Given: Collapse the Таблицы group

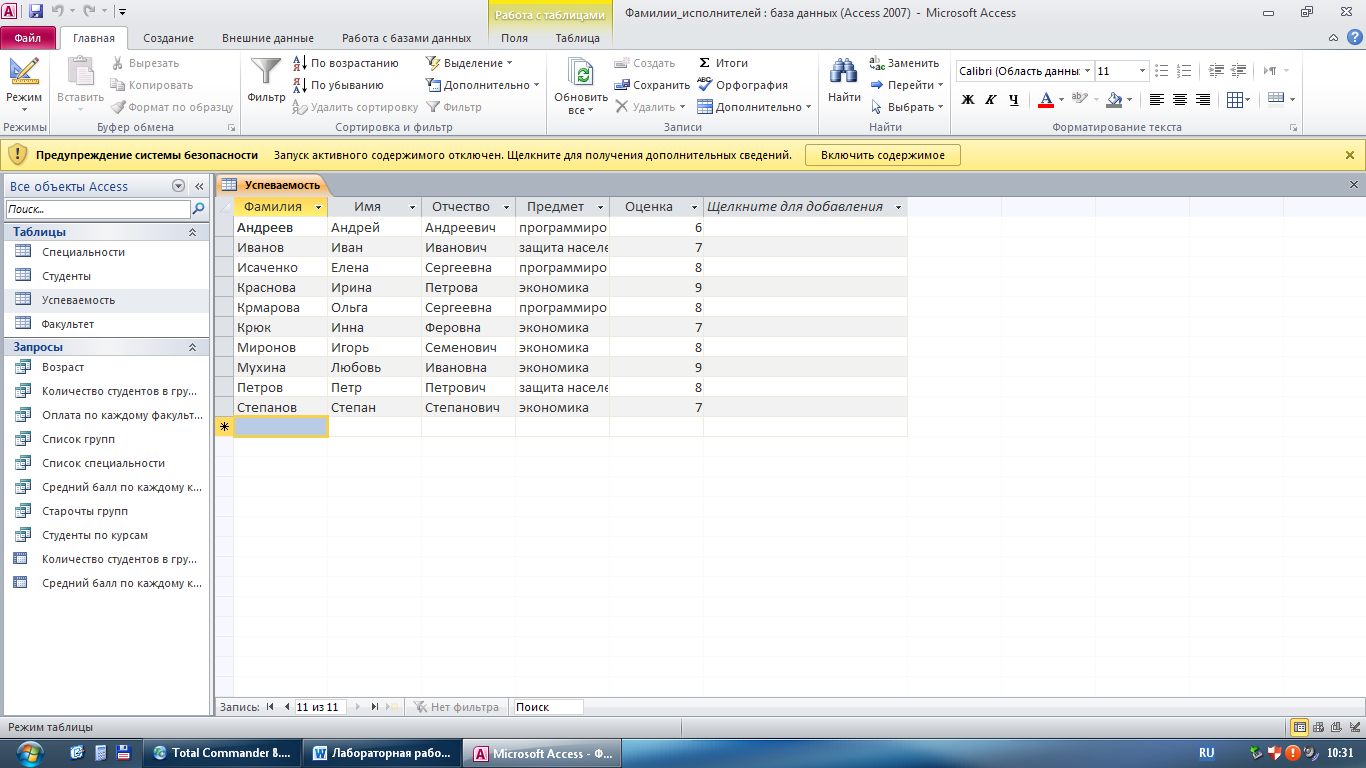Looking at the screenshot, I should coord(192,232).
